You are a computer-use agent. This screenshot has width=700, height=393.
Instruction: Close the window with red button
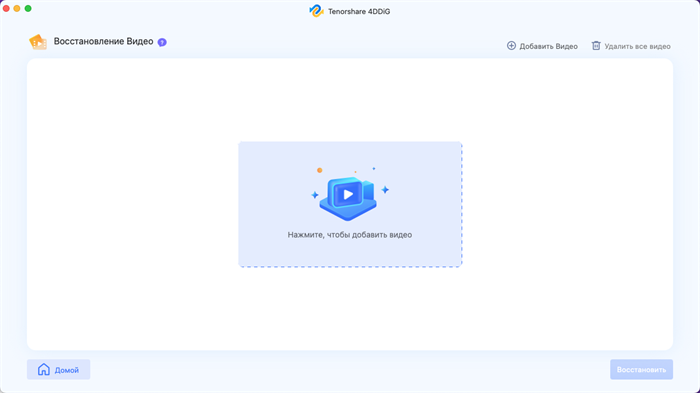click(6, 8)
